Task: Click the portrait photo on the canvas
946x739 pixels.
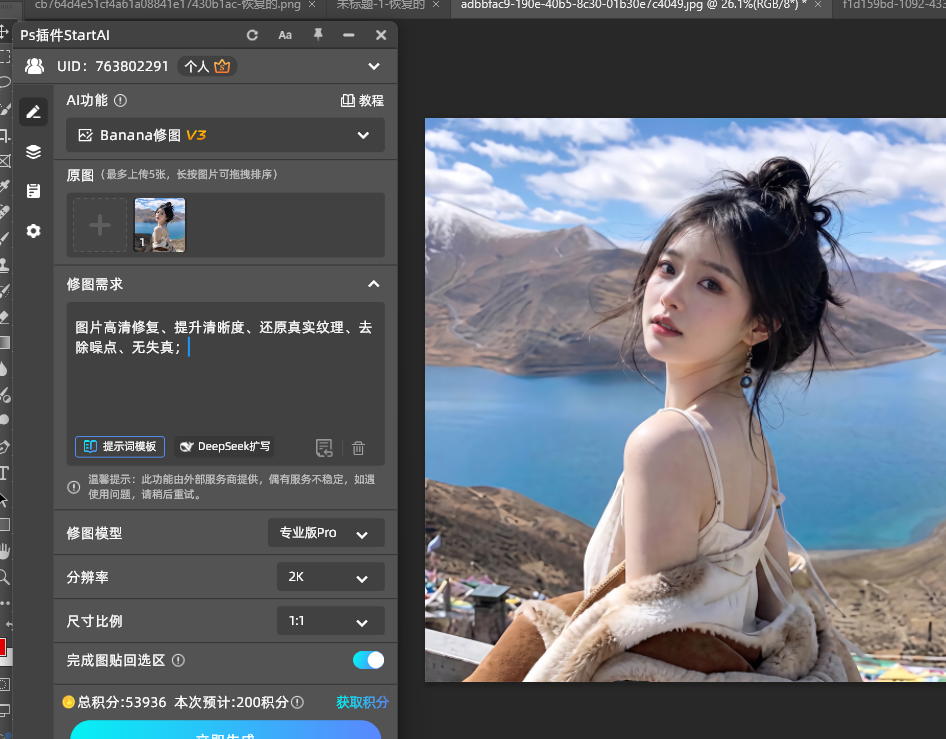Action: click(x=685, y=400)
